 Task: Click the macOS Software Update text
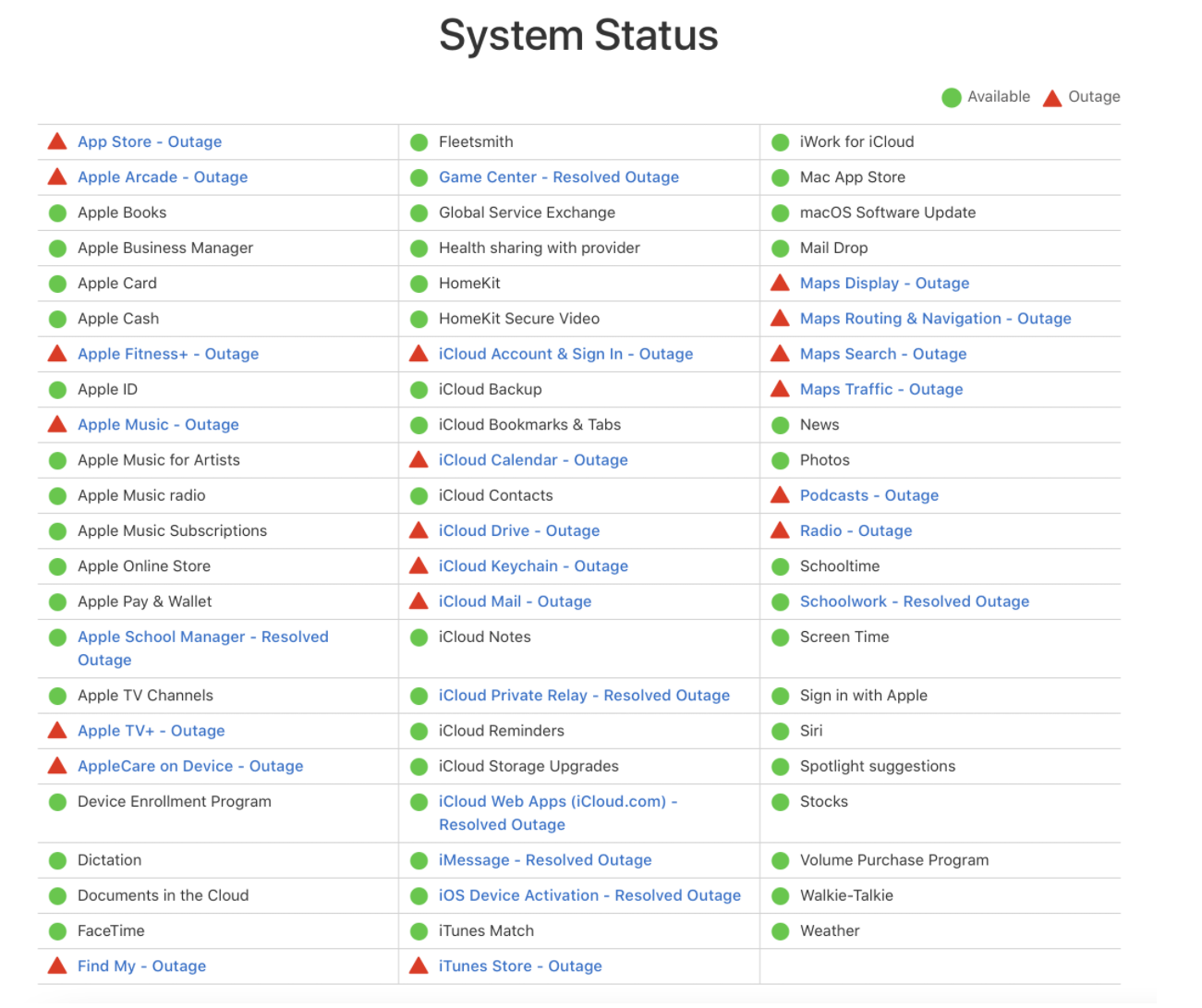(888, 213)
